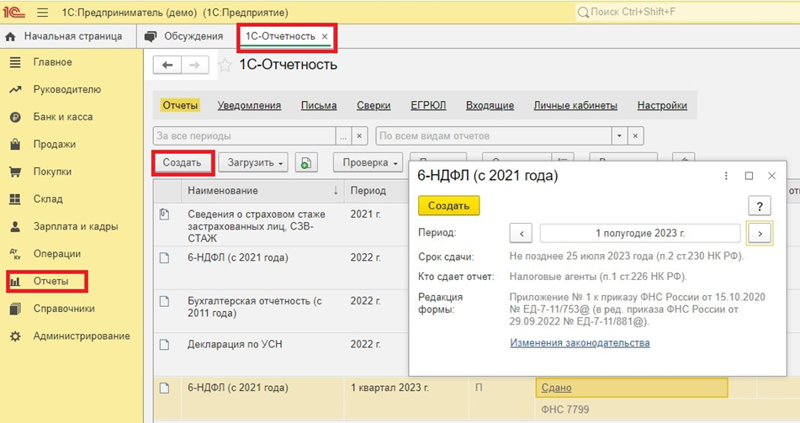Open period selection with ellipsis button
This screenshot has height=423, width=800.
point(343,136)
